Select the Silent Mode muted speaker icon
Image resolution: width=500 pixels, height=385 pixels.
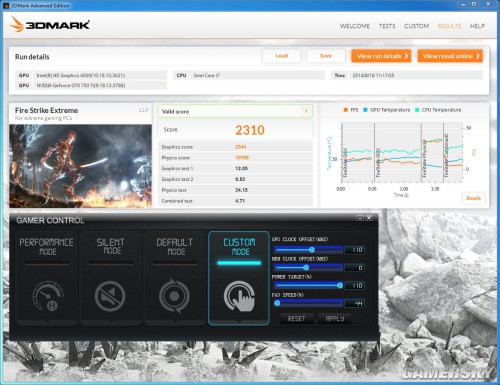pyautogui.click(x=110, y=296)
